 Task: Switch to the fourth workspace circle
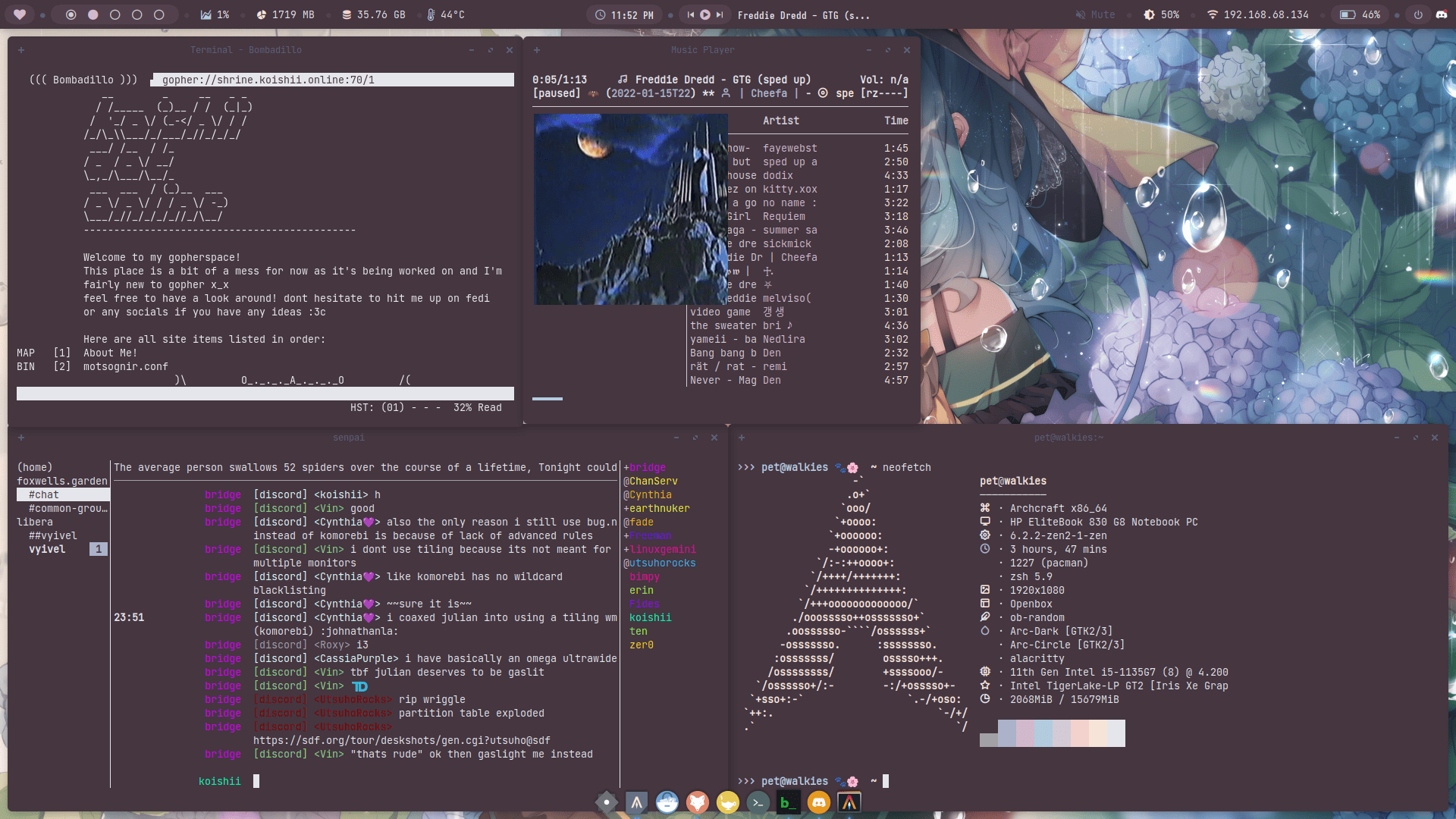[137, 14]
